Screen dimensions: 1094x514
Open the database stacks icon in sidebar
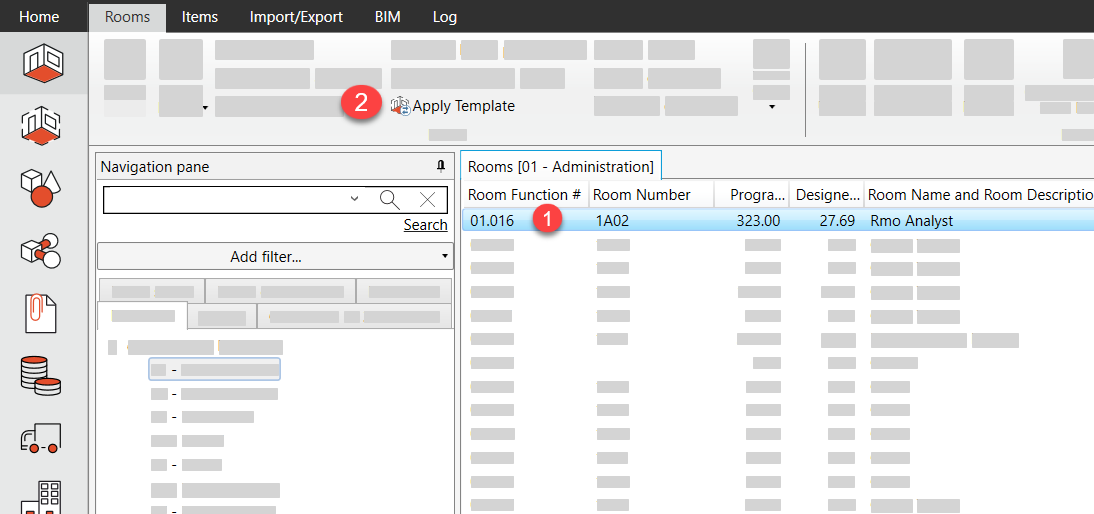(41, 376)
